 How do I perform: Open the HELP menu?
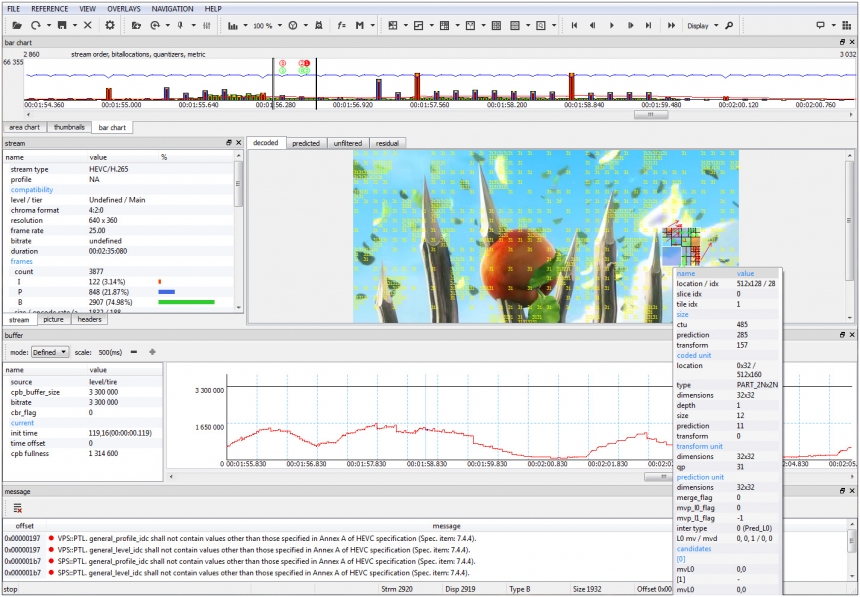[x=213, y=9]
